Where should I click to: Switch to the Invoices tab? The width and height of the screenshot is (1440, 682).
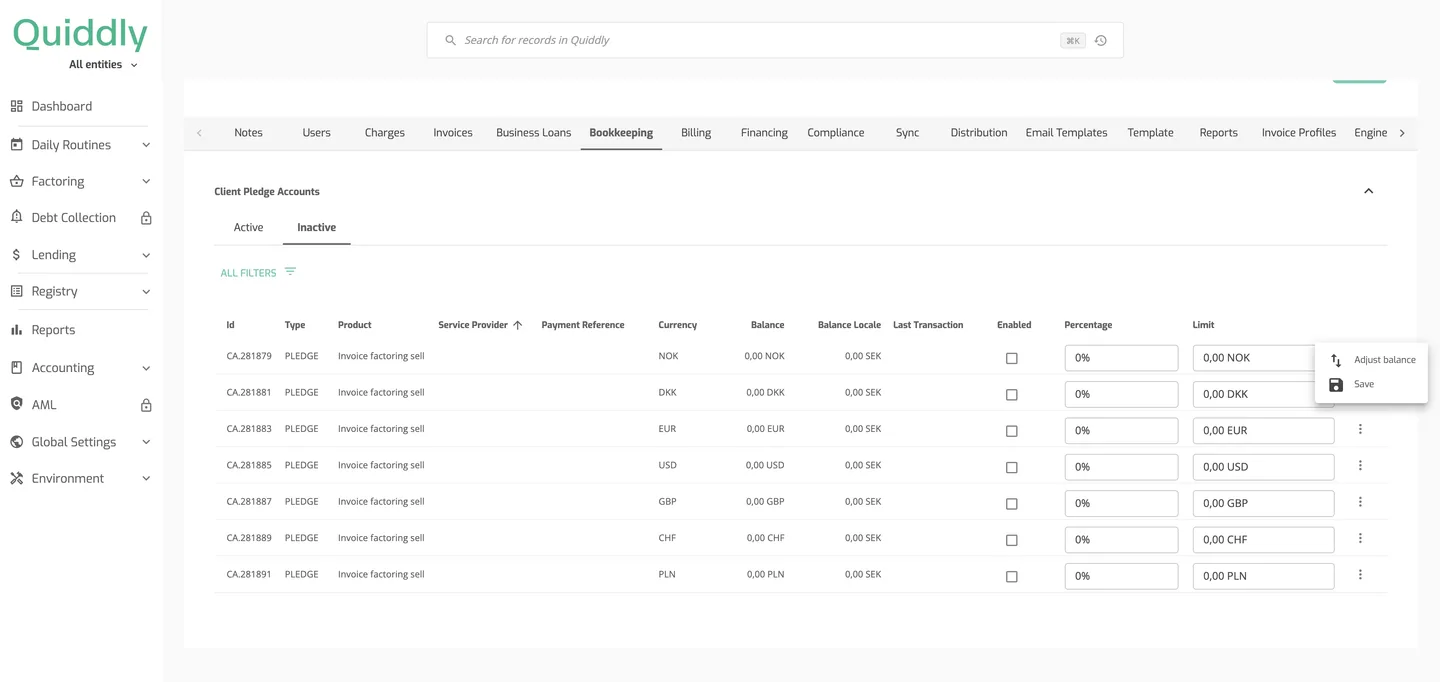click(453, 132)
